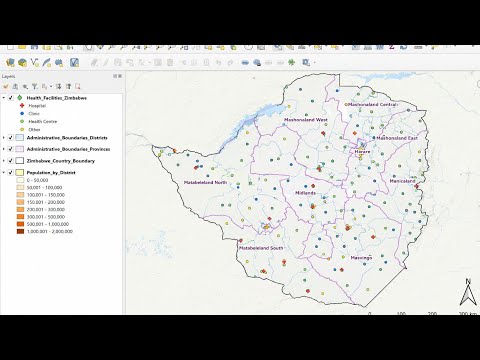Image resolution: width=480 pixels, height=360 pixels.
Task: Expand the Administrative_Boundaries_Provinces layer tree
Action: (4, 149)
